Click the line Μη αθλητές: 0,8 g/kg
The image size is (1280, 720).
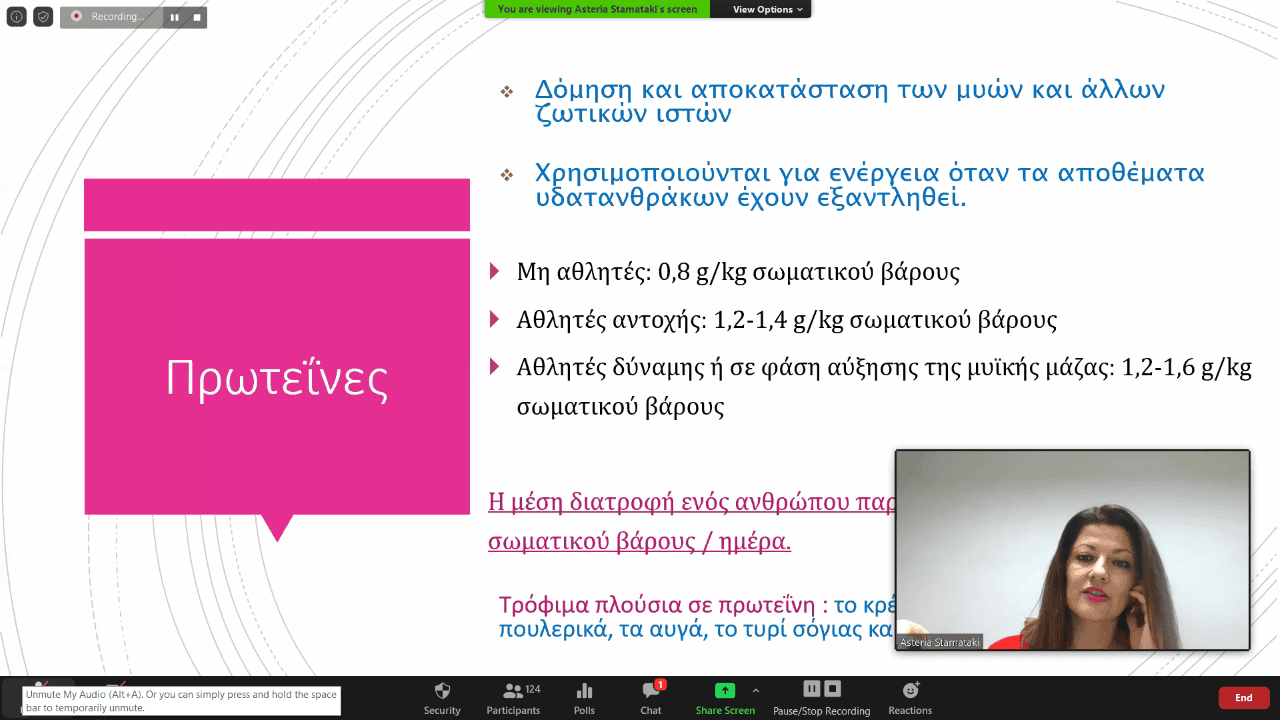pyautogui.click(x=738, y=271)
